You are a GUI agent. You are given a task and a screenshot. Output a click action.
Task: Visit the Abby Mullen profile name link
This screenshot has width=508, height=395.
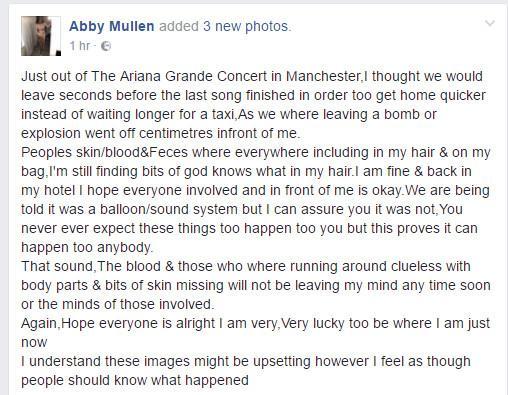coord(112,26)
